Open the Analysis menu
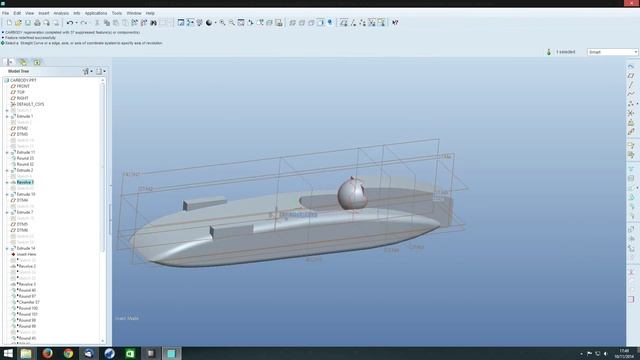 61,13
